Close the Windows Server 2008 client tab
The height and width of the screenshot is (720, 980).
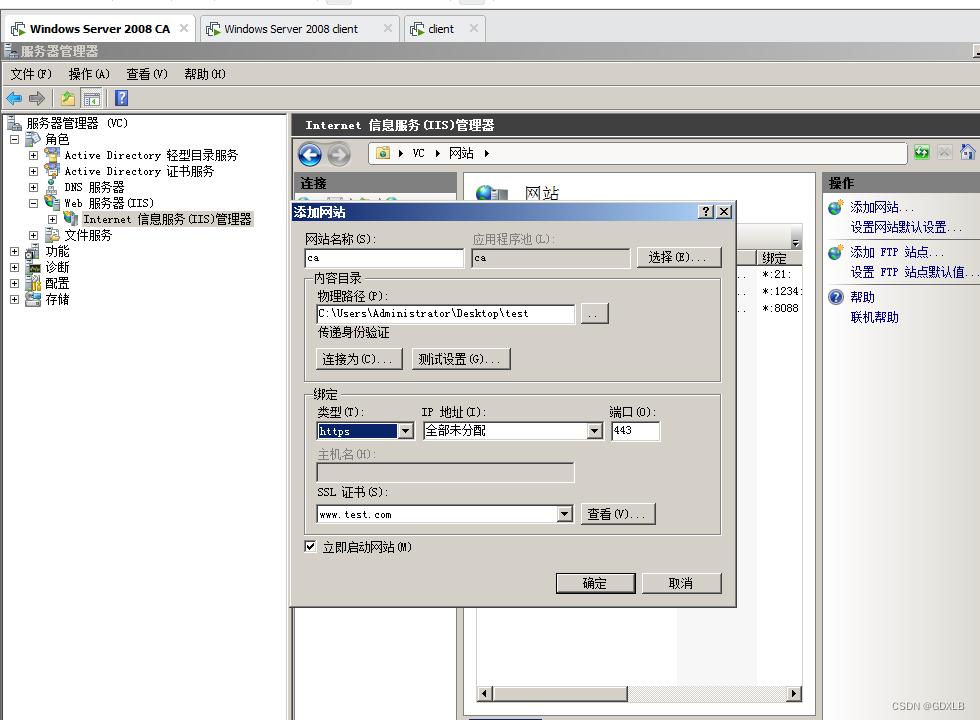coord(388,28)
